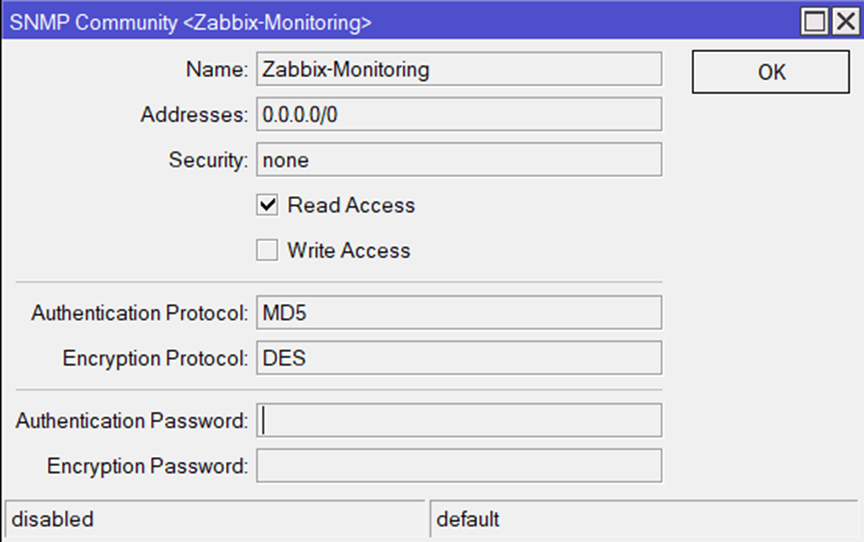Uncheck the Read Access checkbox

pos(267,205)
